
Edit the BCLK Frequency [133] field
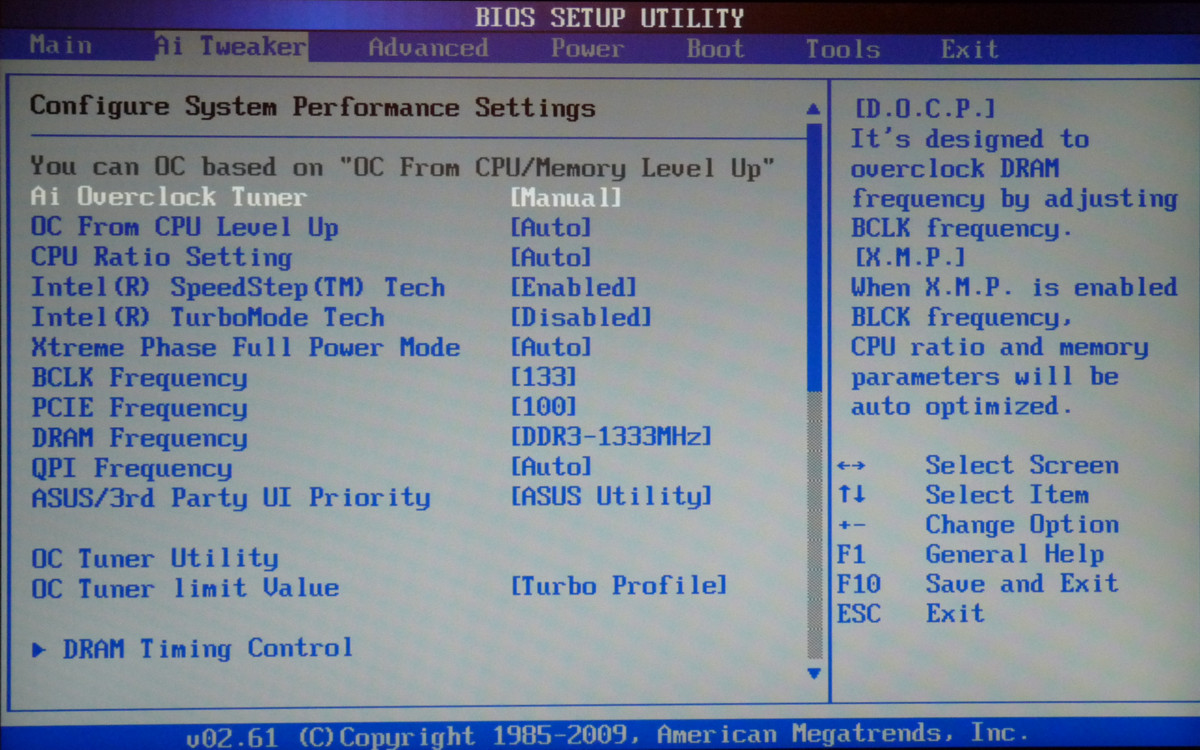point(544,378)
